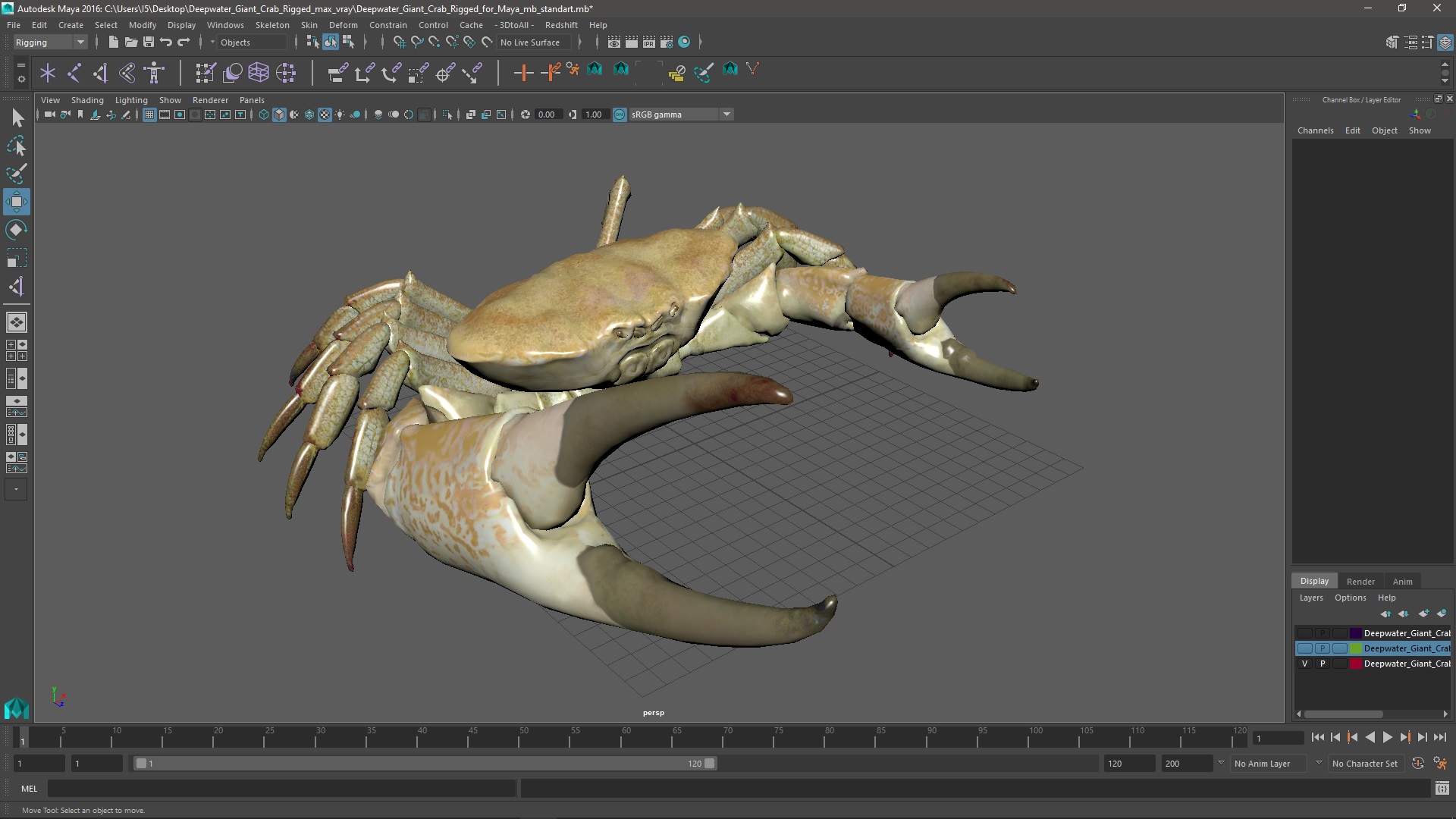Image resolution: width=1456 pixels, height=819 pixels.
Task: Click the purple layer color swatch
Action: click(x=1356, y=633)
